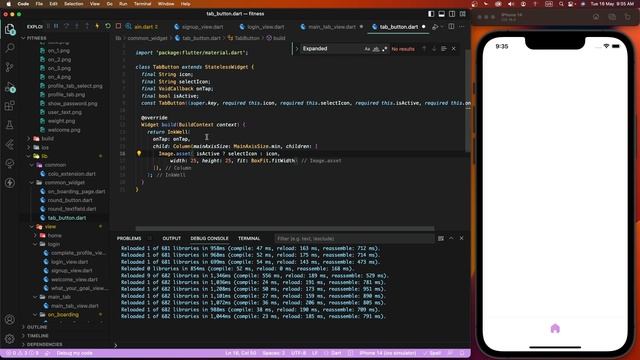Open the Manage gear in activity bar
640x360 pixels.
10,338
